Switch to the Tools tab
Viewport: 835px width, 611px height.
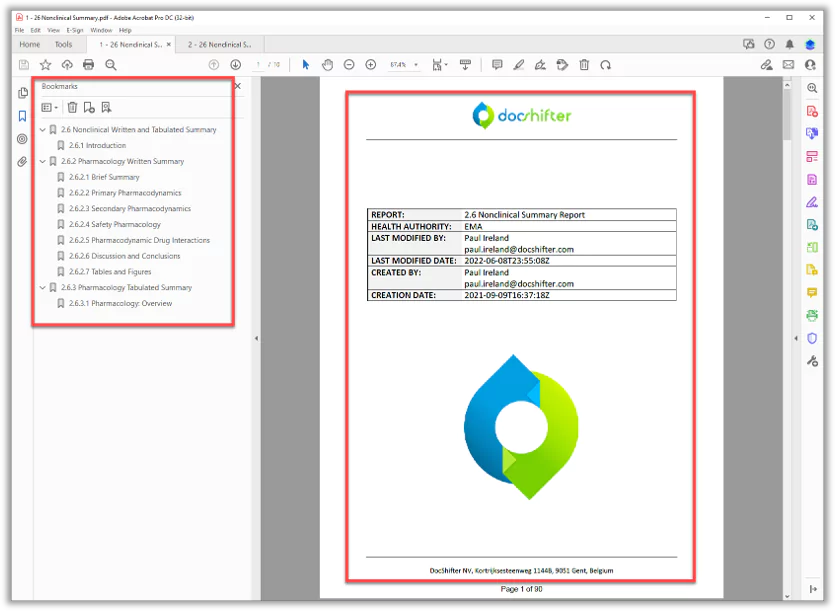(63, 45)
